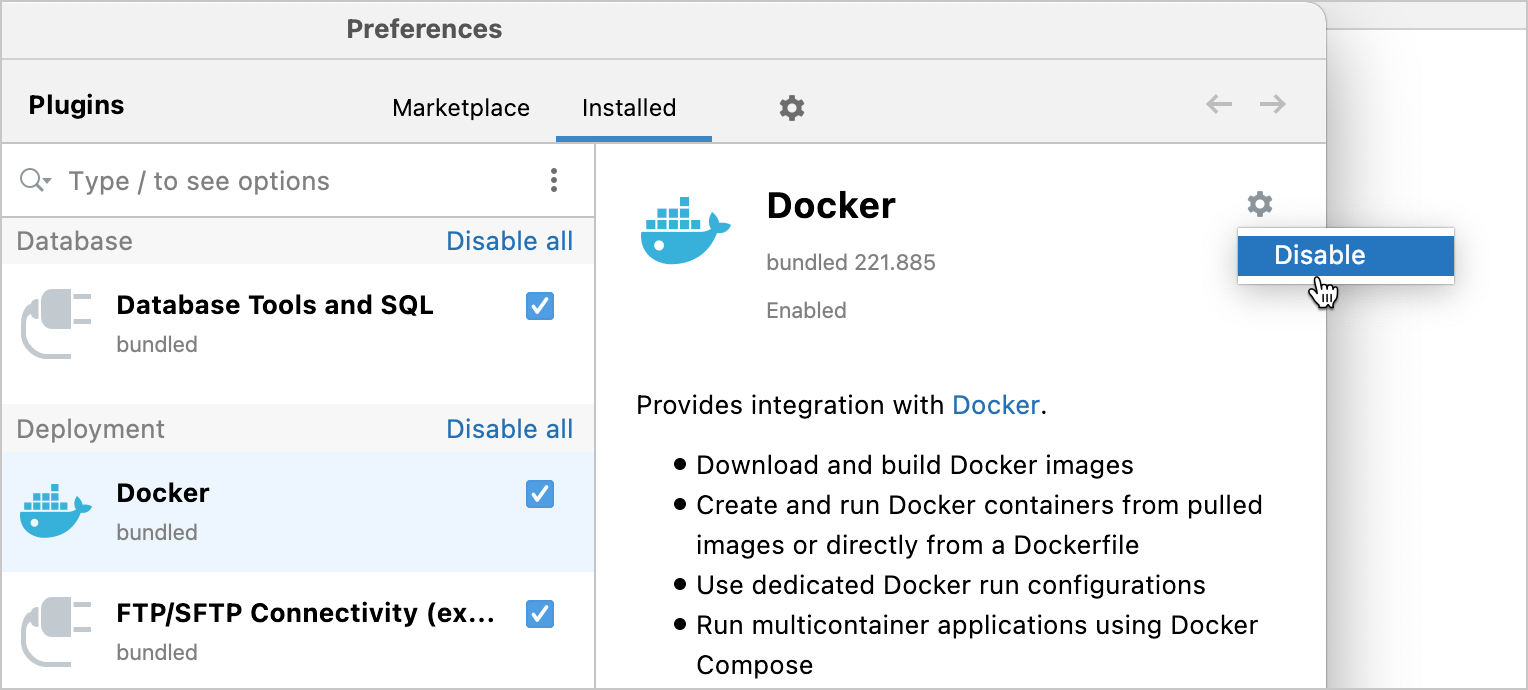Click the back navigation arrow

[1218, 103]
